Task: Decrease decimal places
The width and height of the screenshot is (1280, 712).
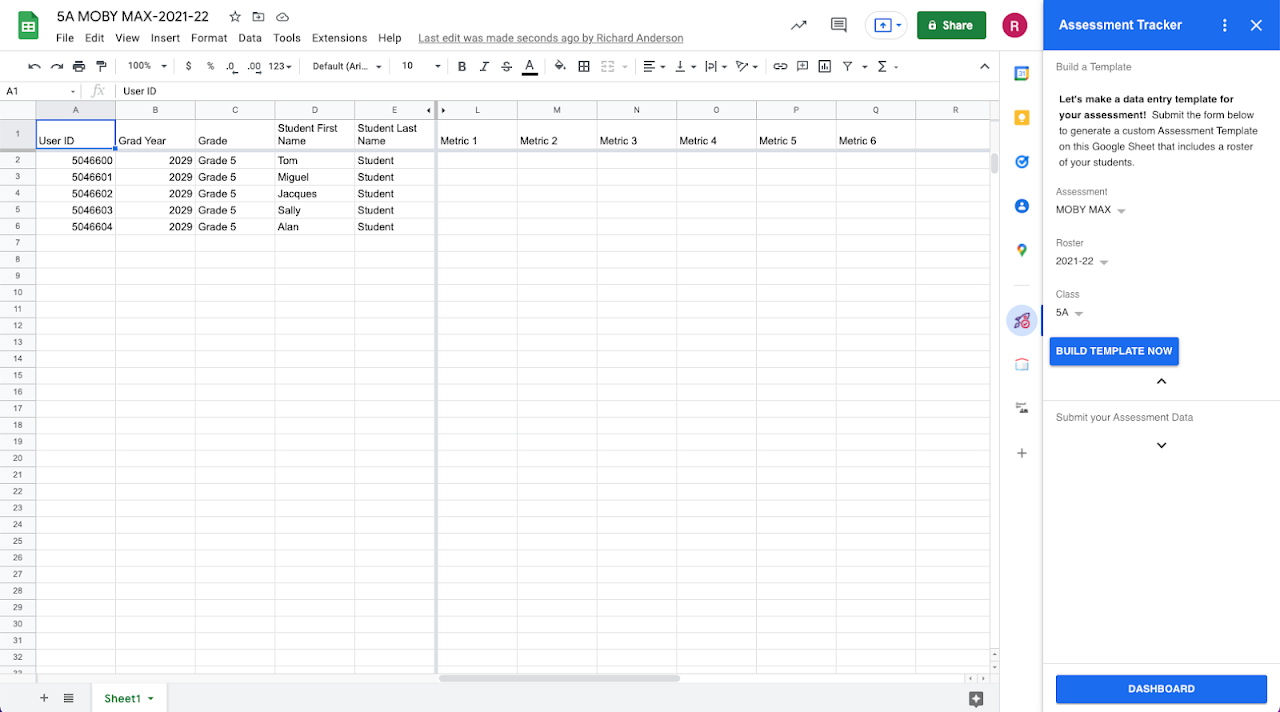Action: click(x=231, y=66)
